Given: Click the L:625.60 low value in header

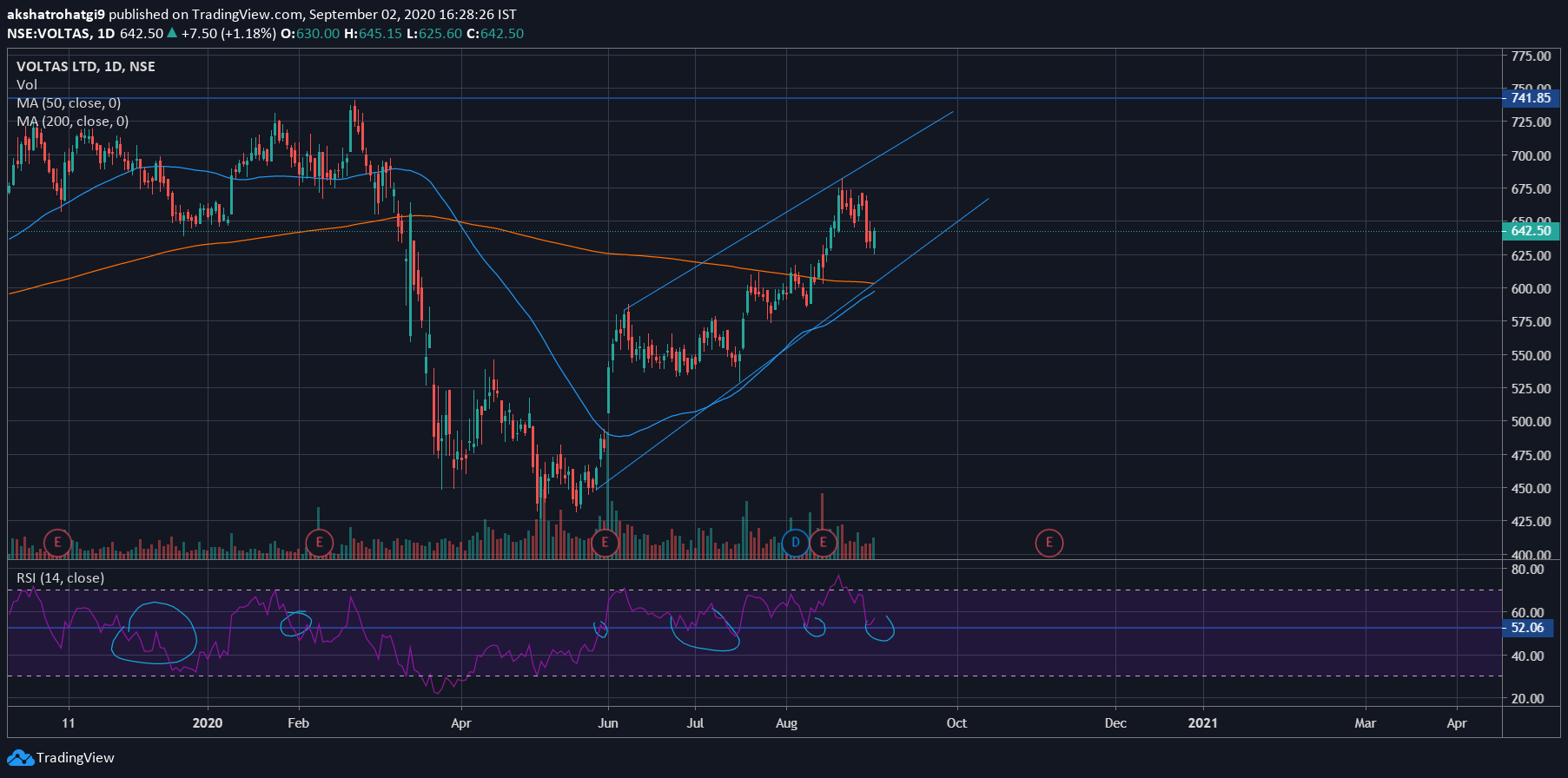Looking at the screenshot, I should [x=434, y=34].
